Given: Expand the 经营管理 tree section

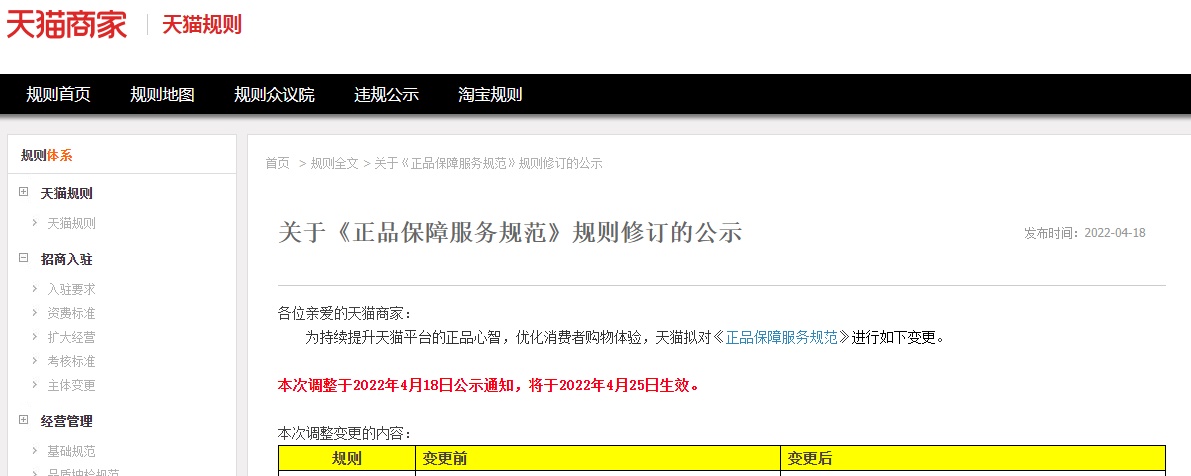Looking at the screenshot, I should (x=24, y=421).
